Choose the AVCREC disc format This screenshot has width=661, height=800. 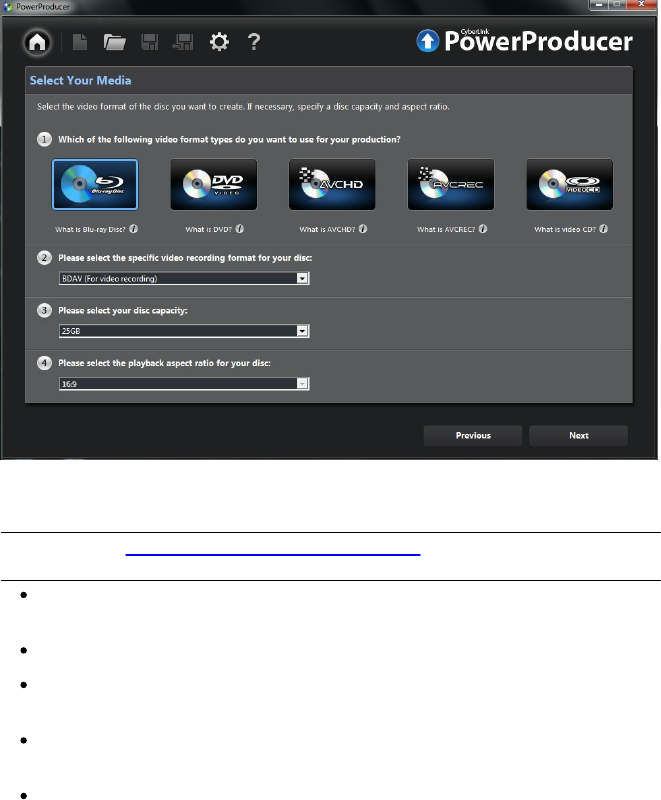451,184
